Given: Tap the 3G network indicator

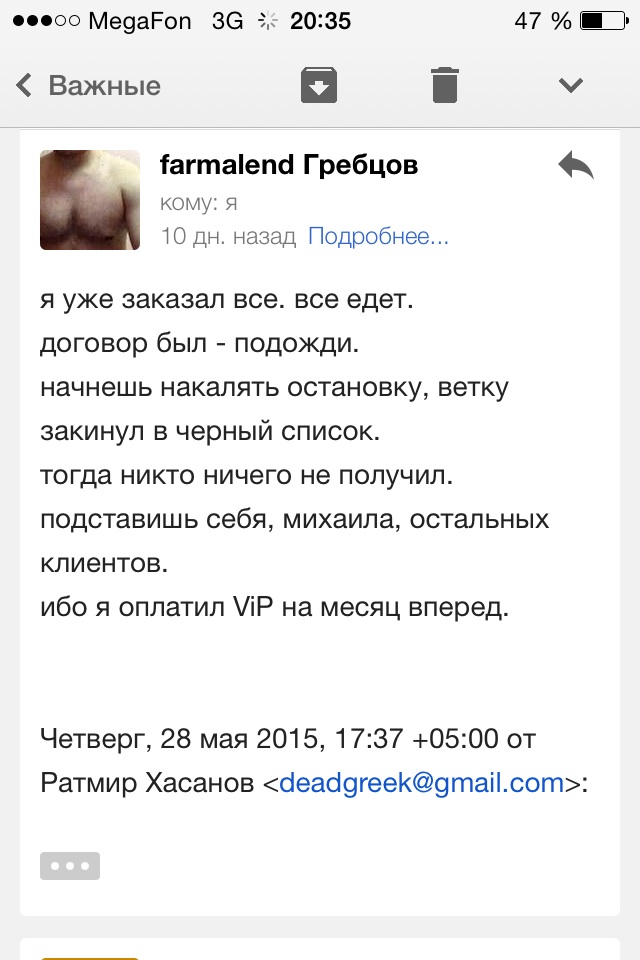Looking at the screenshot, I should click(x=227, y=21).
